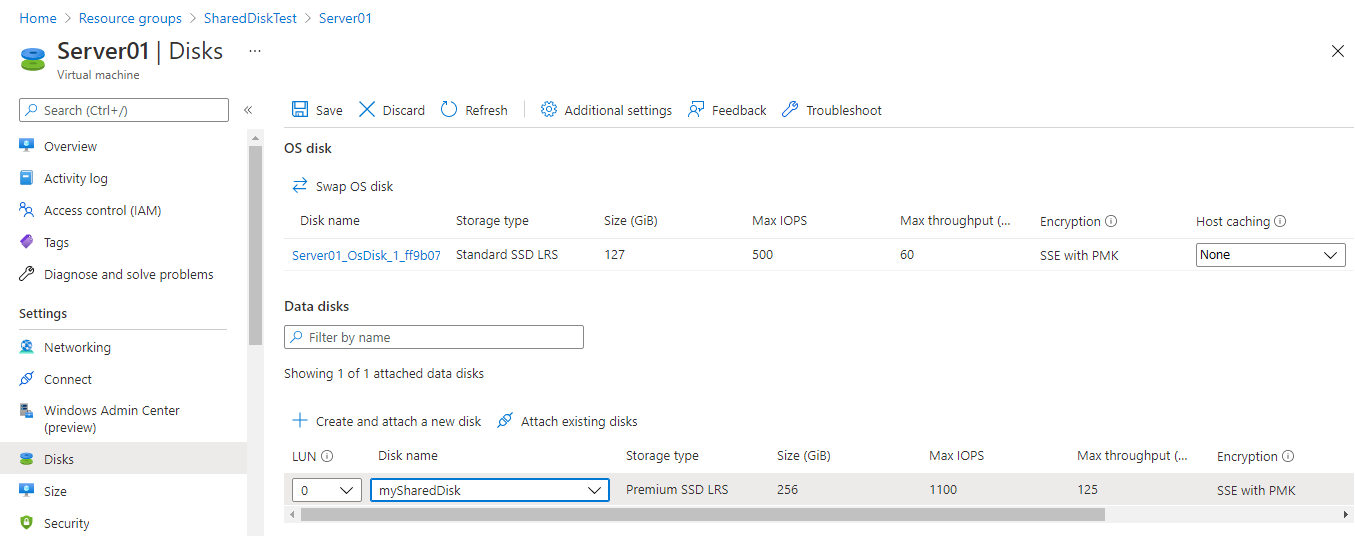This screenshot has height=536, width=1355.
Task: Open Security sidebar item
Action: (67, 523)
